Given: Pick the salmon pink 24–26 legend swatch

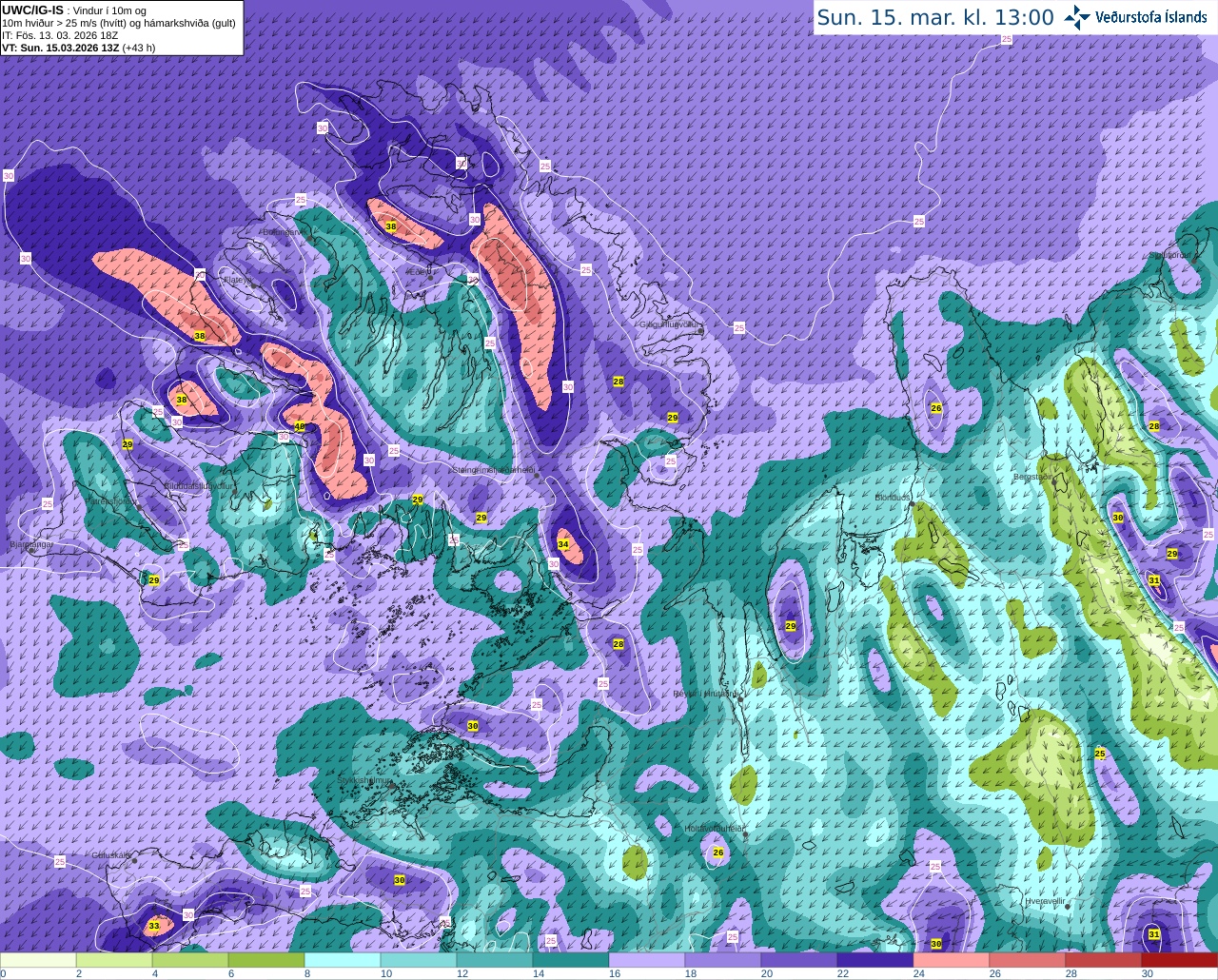Looking at the screenshot, I should click(x=952, y=960).
